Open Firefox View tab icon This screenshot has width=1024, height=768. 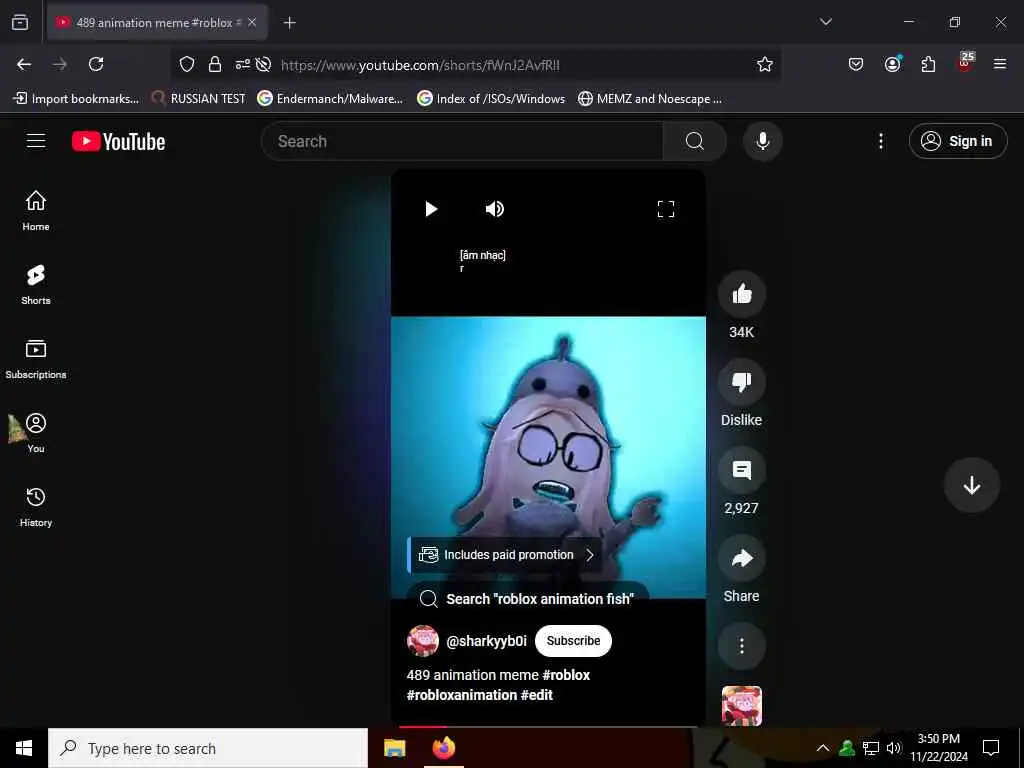(20, 22)
